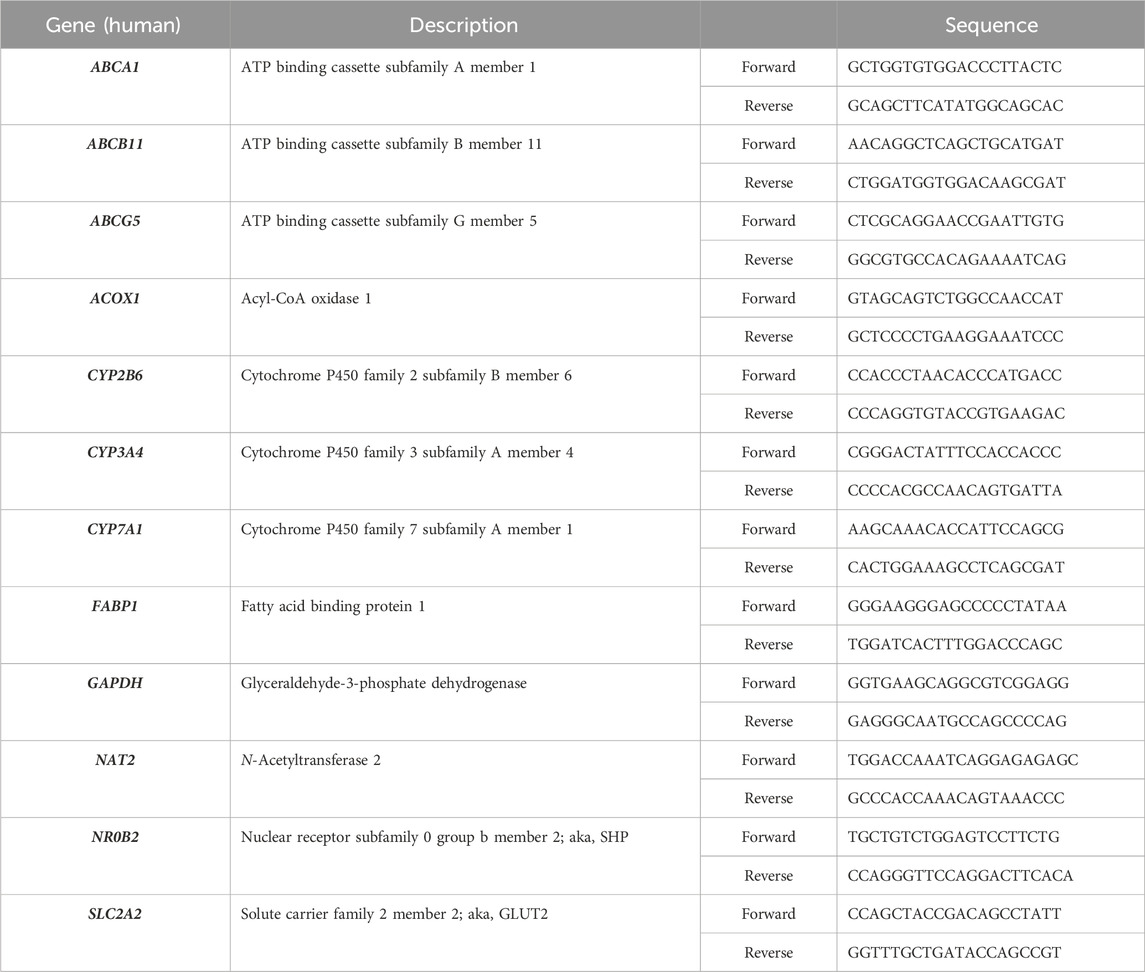
Task: Click sequence AAGCAAACACCATTCCAGCG
Action: [956, 529]
